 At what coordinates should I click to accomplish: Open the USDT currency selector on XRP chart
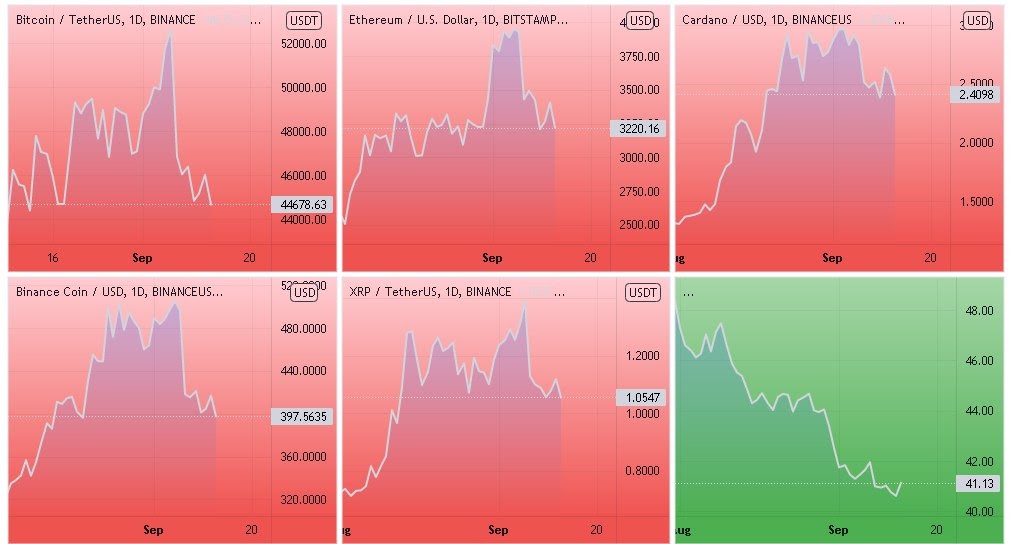(x=640, y=292)
